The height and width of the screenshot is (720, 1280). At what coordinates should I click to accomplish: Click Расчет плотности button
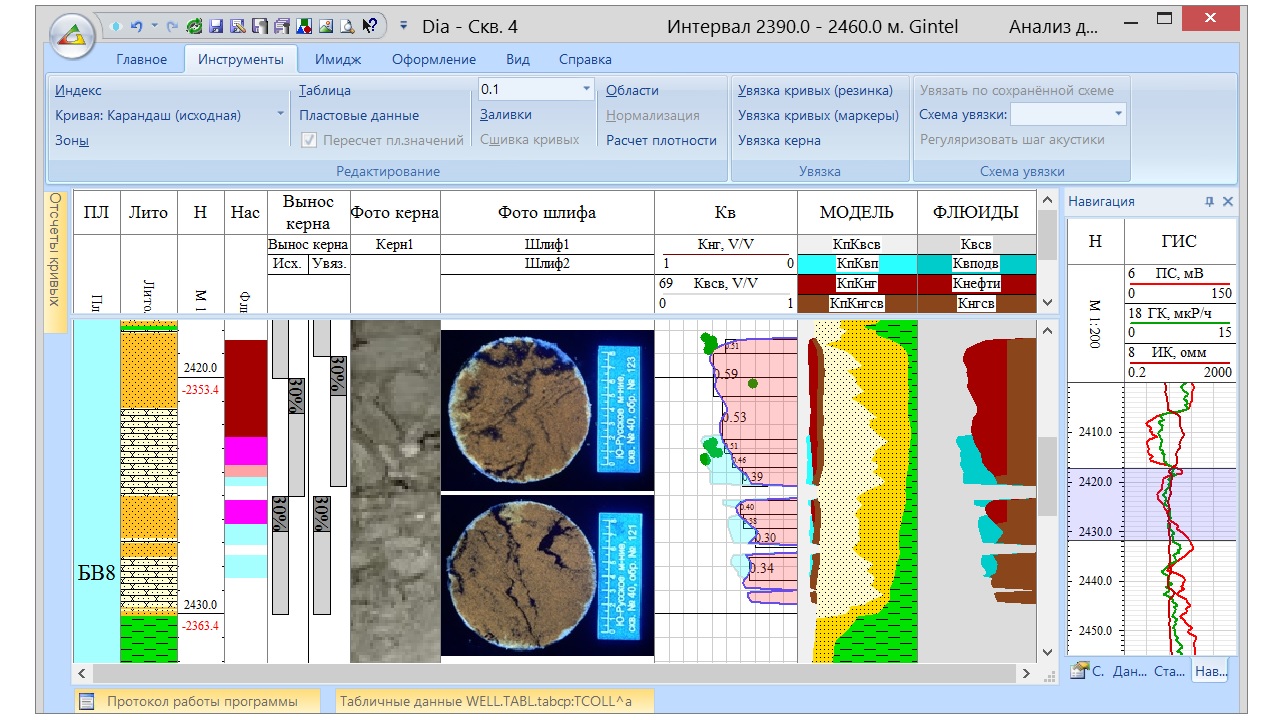coord(661,140)
